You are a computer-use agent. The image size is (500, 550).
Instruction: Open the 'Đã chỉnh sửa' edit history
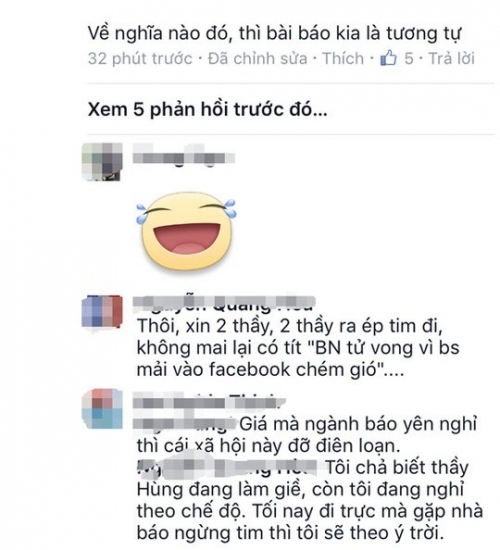(257, 59)
